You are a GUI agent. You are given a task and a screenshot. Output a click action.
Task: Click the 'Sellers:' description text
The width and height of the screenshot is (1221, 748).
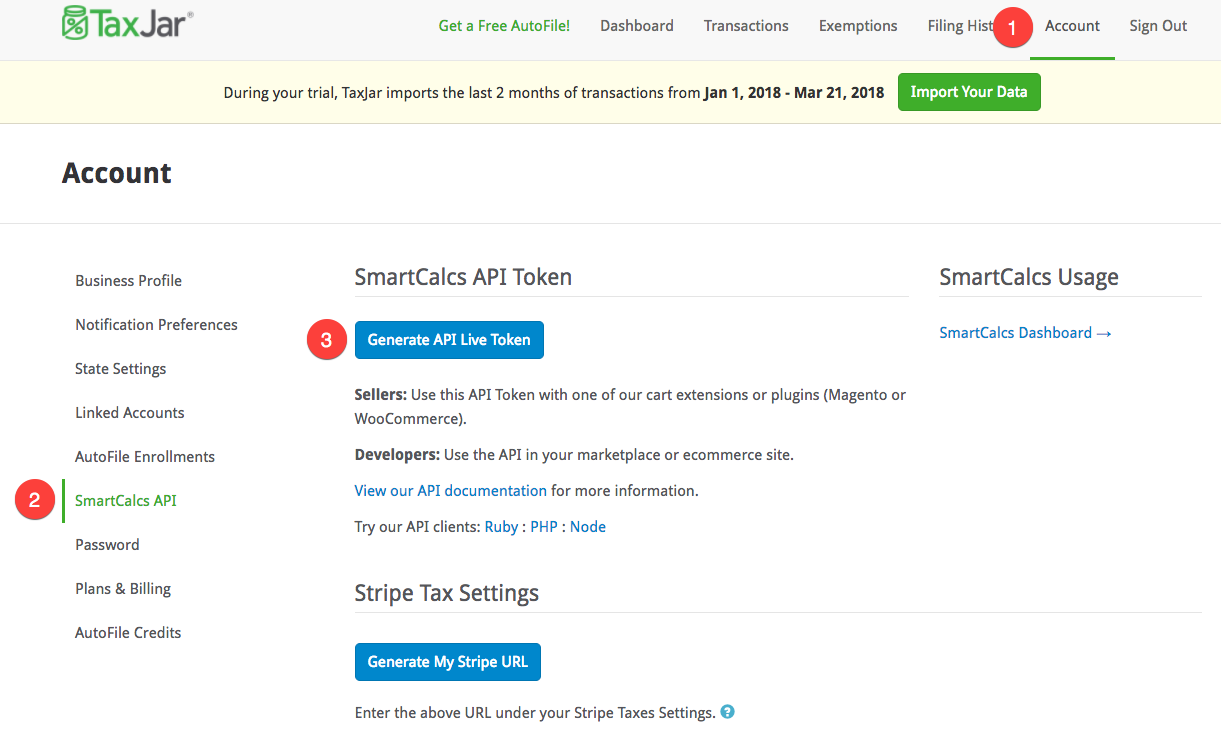click(x=630, y=406)
